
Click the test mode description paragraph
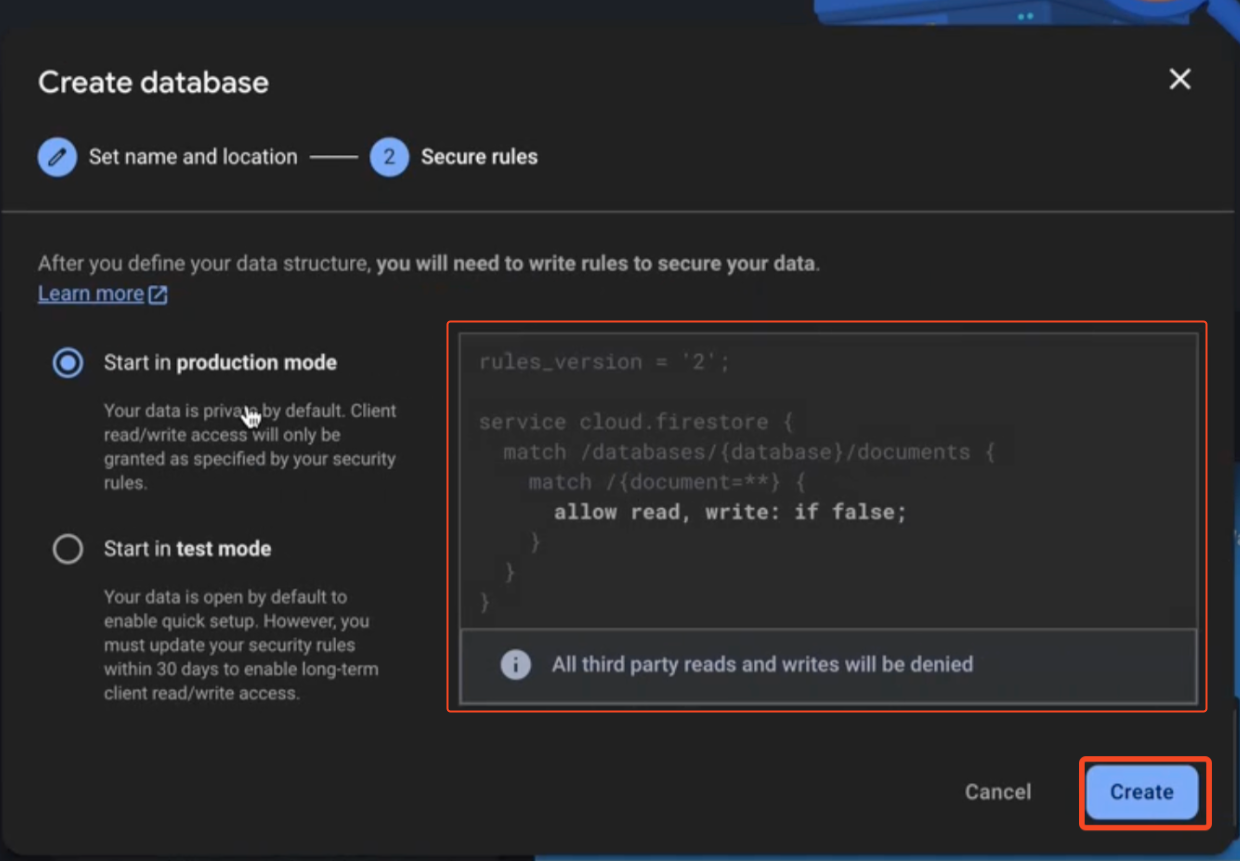(240, 645)
